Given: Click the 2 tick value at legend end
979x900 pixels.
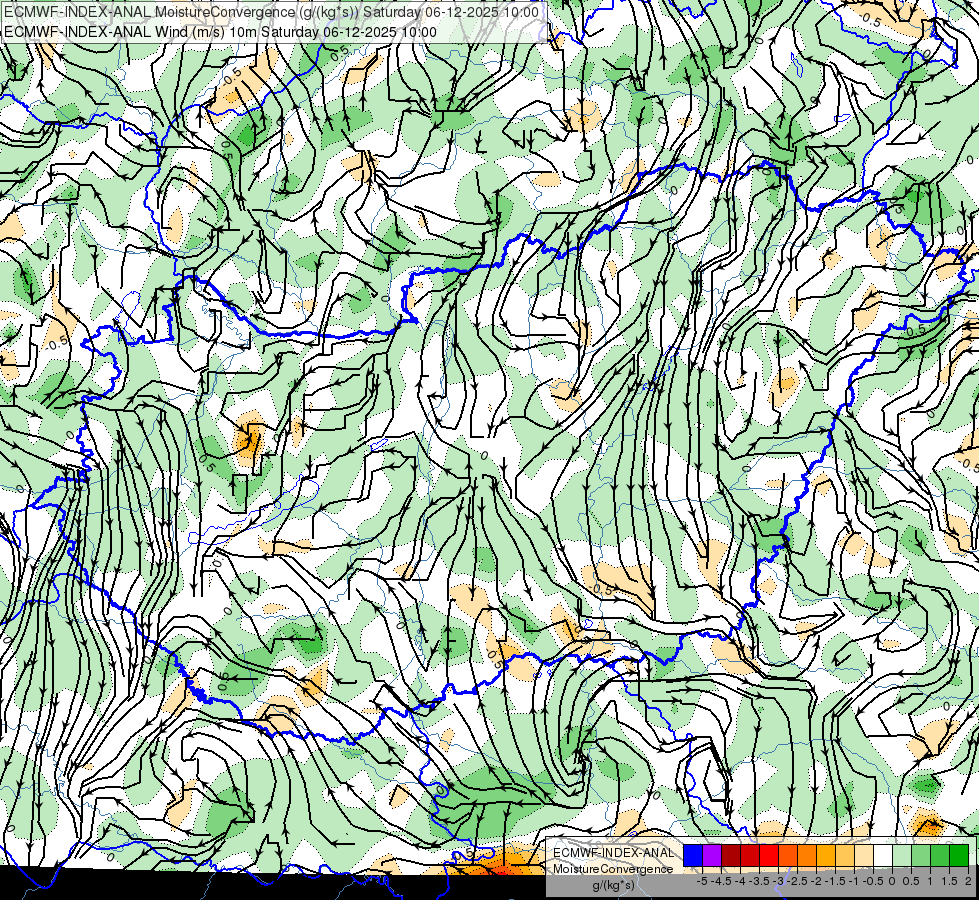Looking at the screenshot, I should point(968,881).
